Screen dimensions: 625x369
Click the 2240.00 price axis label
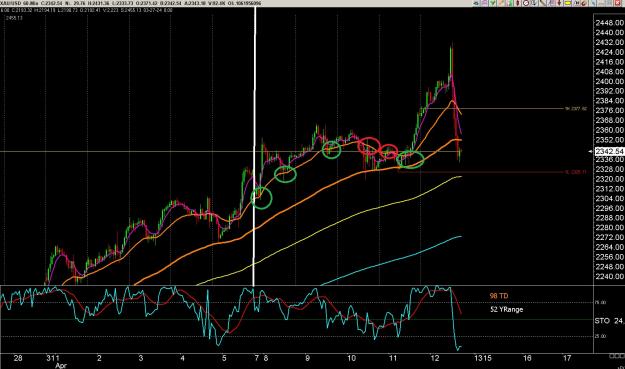609,277
